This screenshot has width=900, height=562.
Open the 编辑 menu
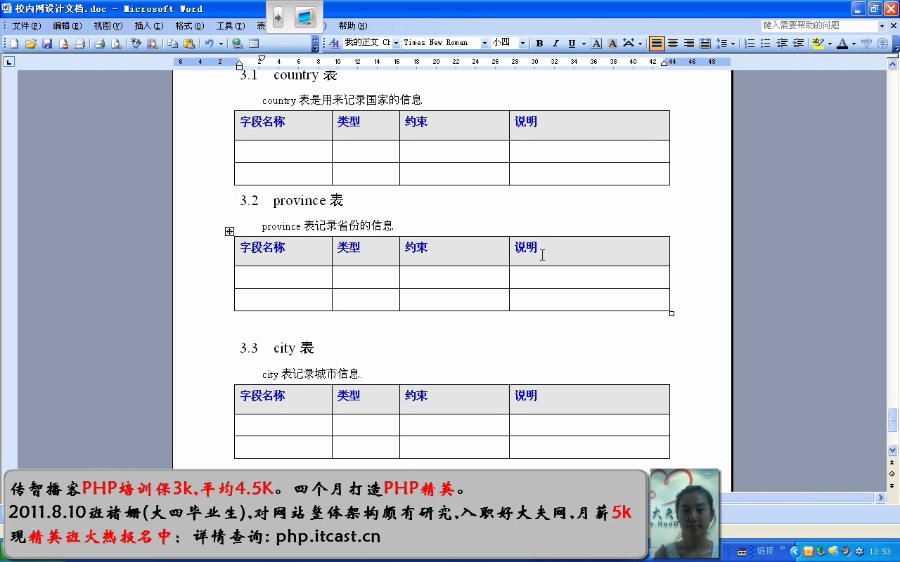click(67, 26)
